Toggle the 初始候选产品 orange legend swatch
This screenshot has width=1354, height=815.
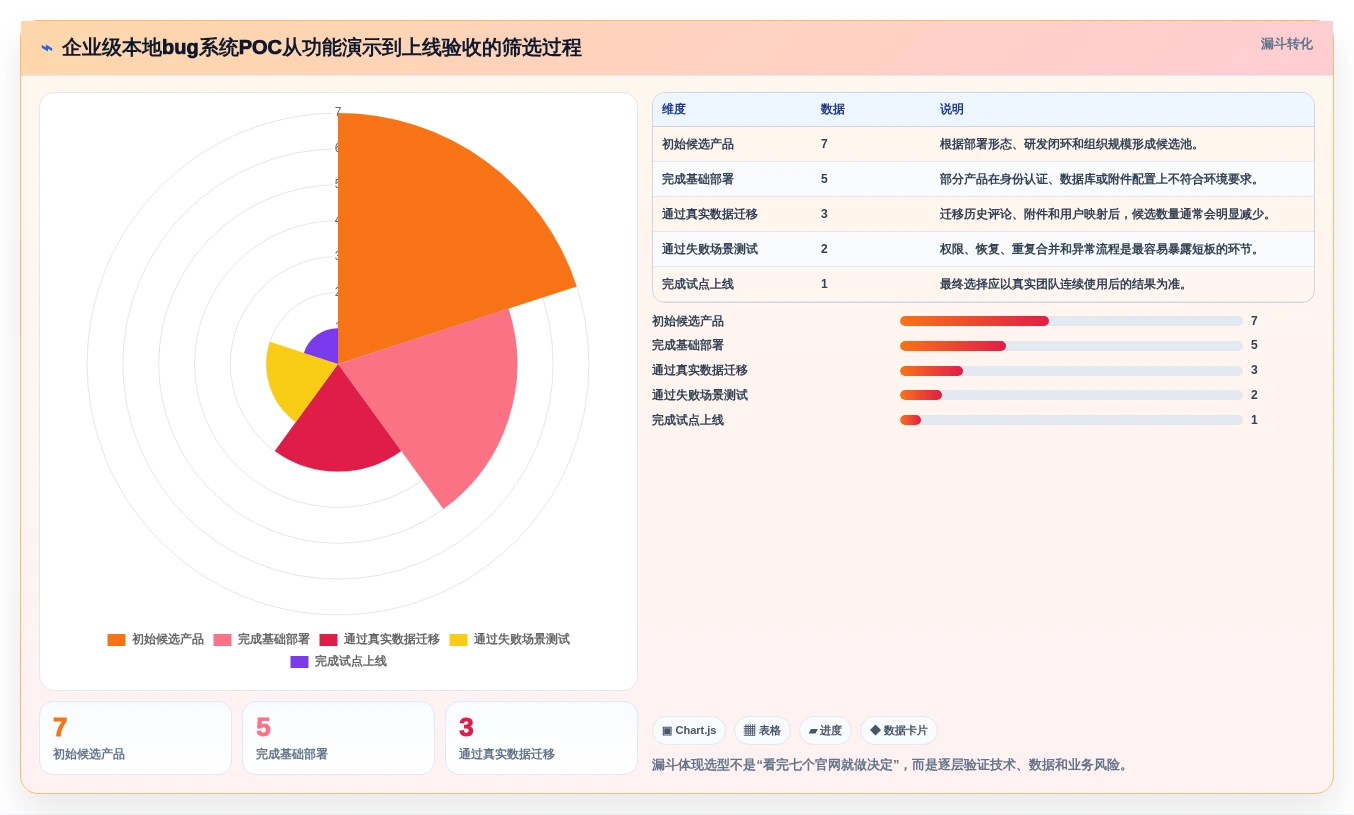coord(117,639)
